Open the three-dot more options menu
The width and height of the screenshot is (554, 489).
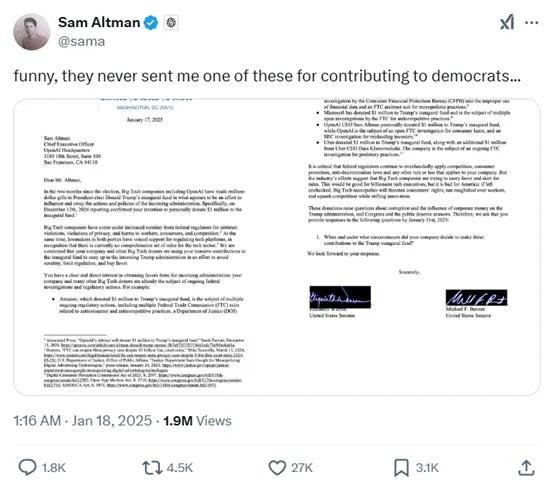pos(531,23)
